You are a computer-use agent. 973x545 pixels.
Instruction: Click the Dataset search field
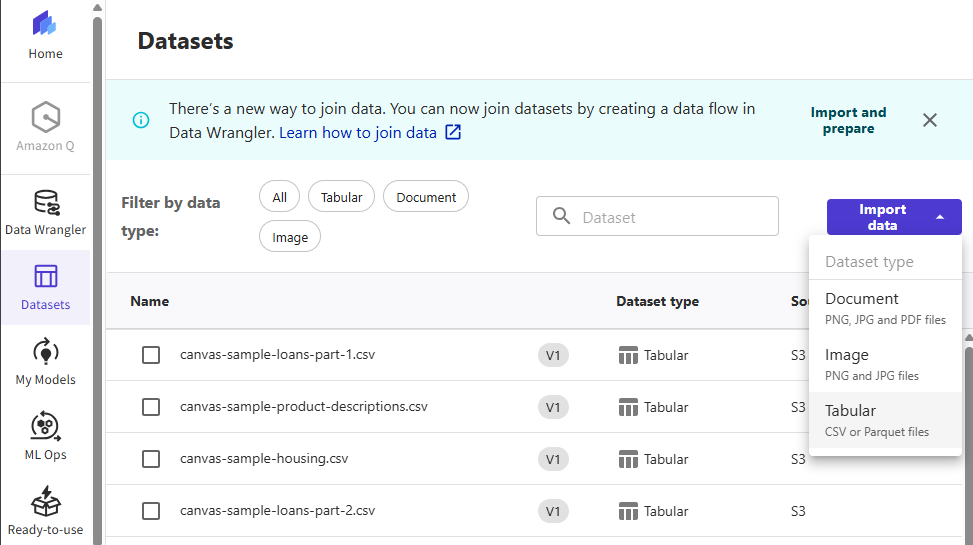[x=670, y=216]
